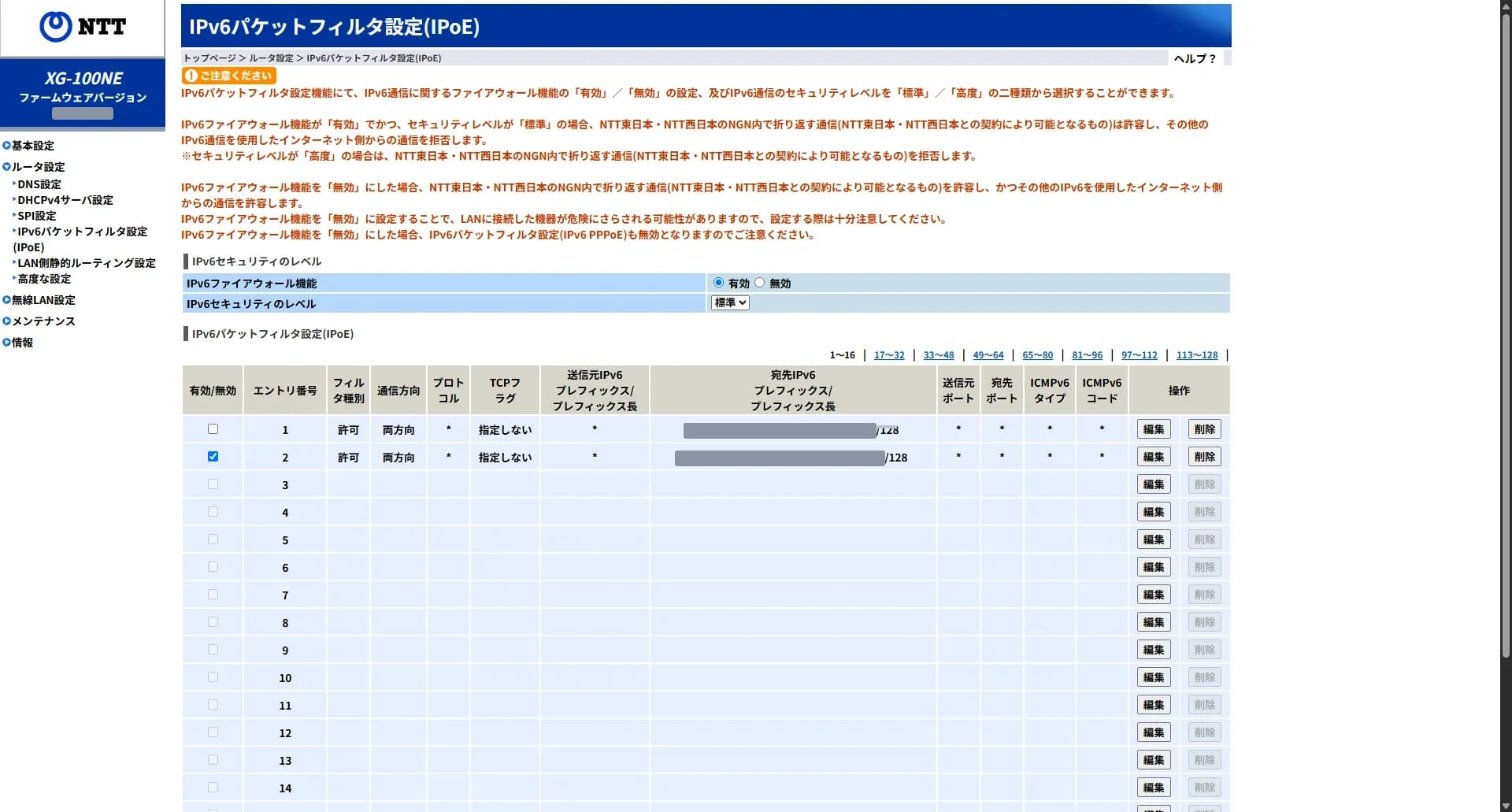Go to entries page 113~128

tap(1197, 355)
